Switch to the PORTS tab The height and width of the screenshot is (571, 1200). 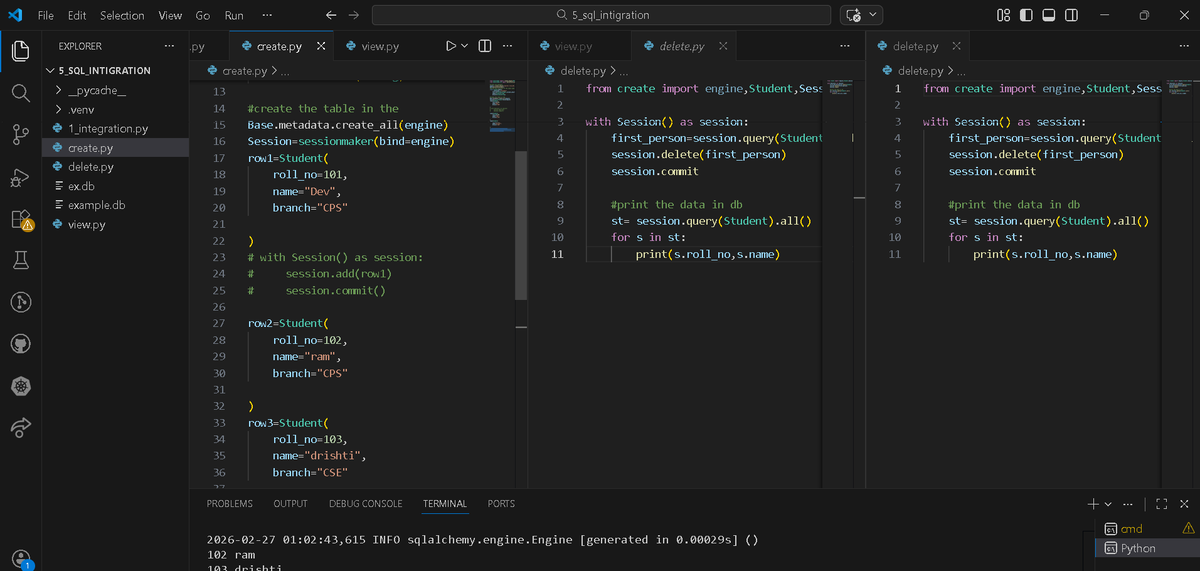pyautogui.click(x=501, y=504)
